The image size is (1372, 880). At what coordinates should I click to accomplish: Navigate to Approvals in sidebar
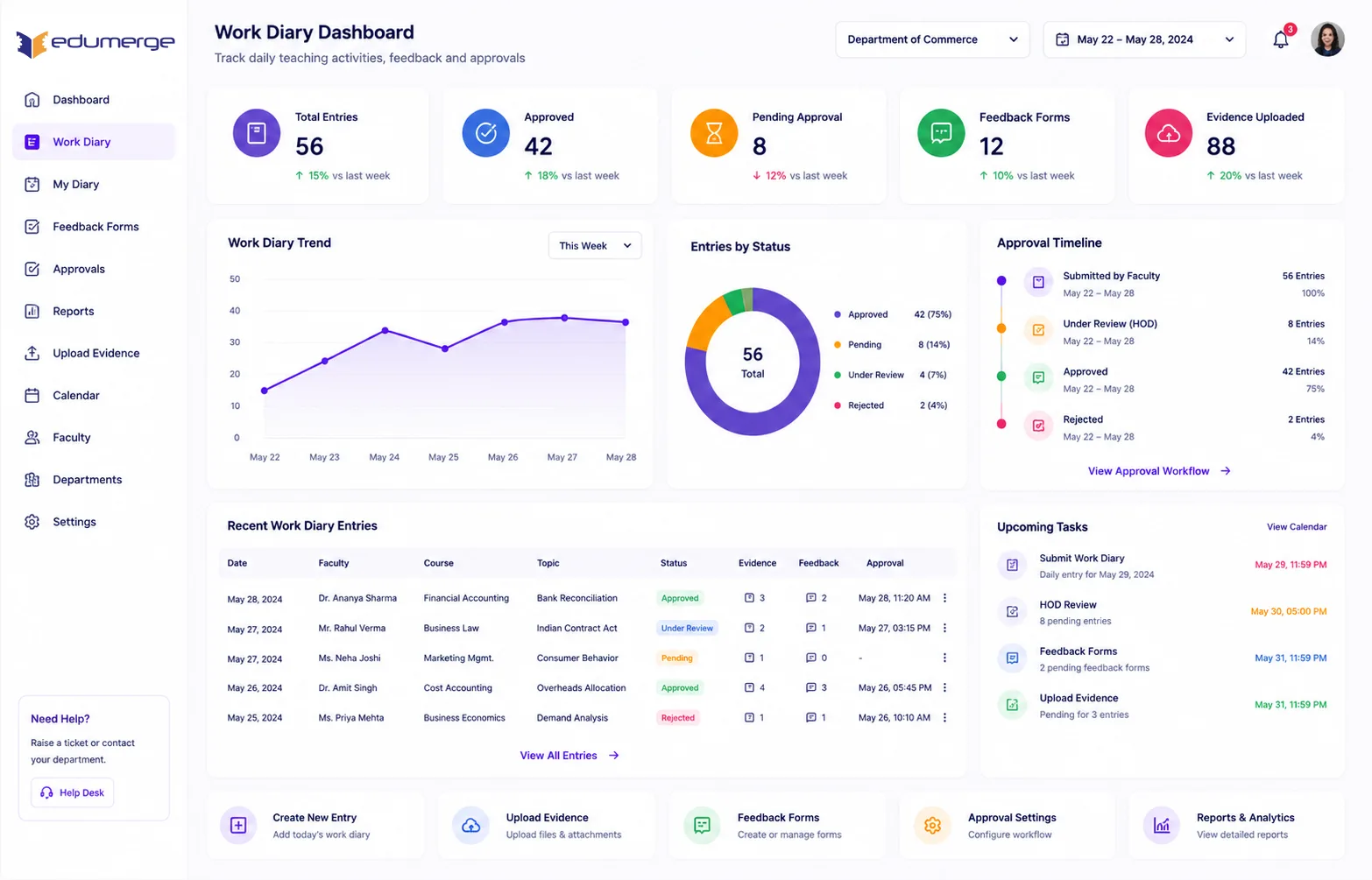[94, 269]
